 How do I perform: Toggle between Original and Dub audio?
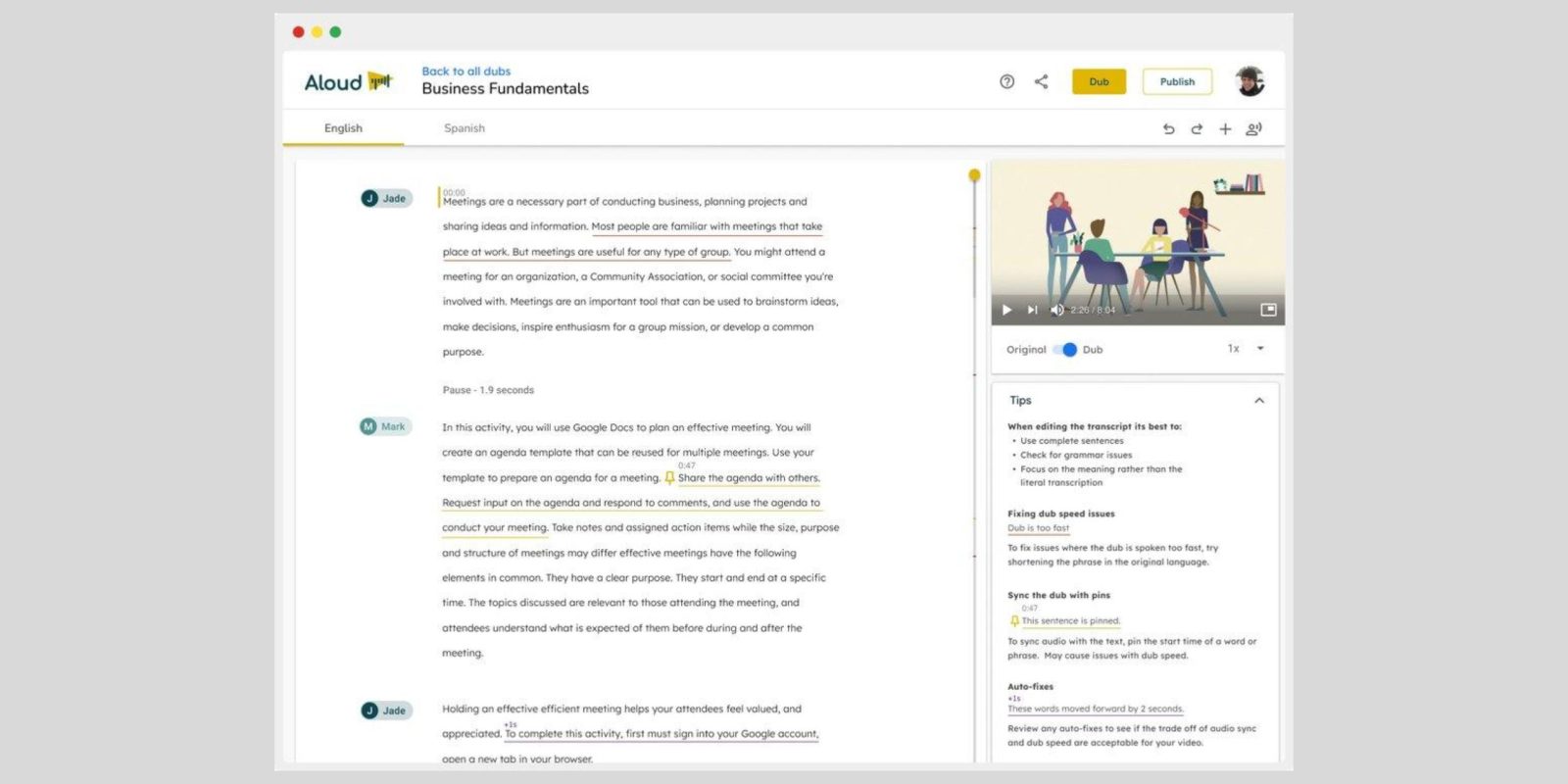point(1065,350)
